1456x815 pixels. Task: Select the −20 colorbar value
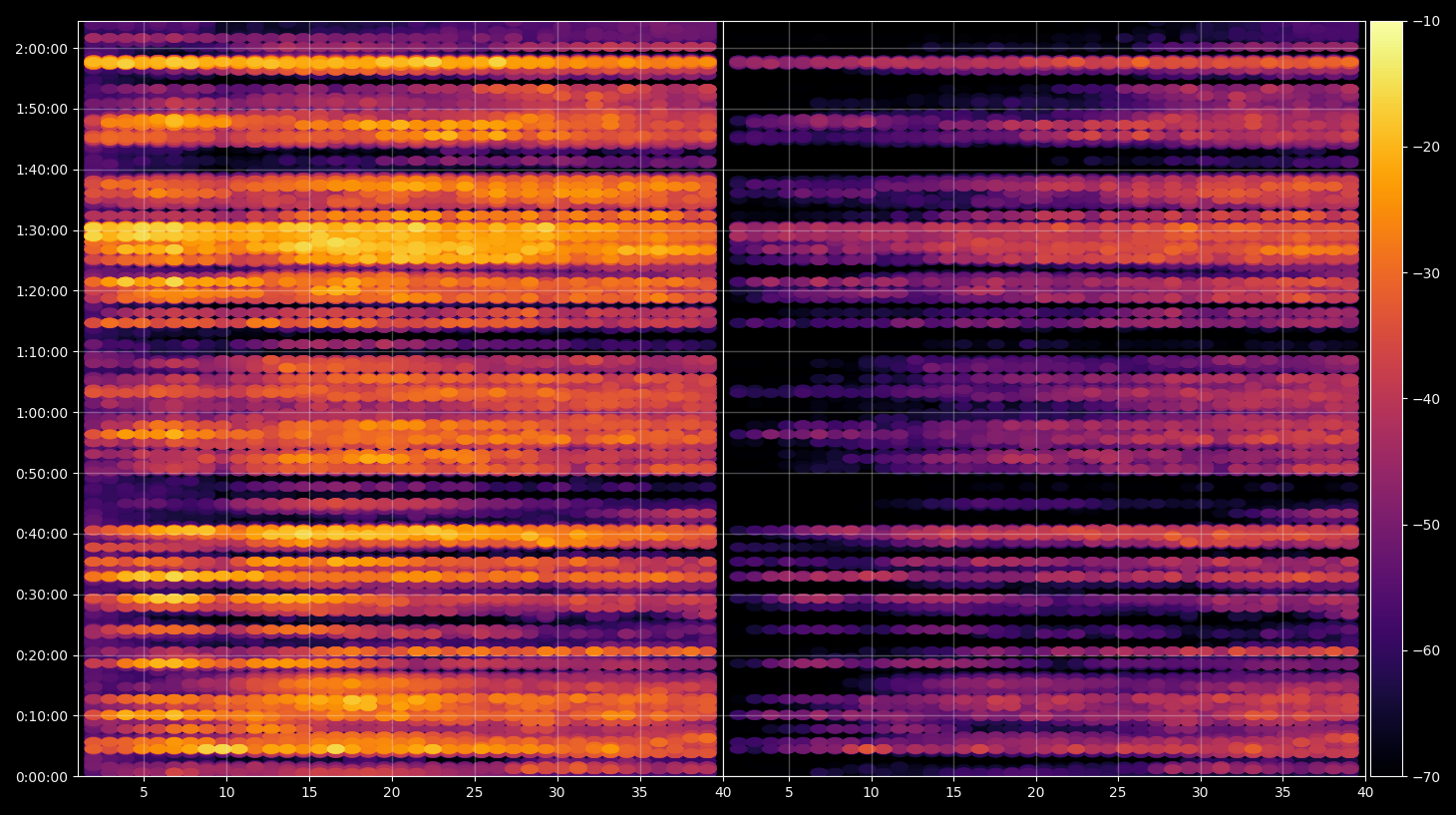pyautogui.click(x=1426, y=147)
